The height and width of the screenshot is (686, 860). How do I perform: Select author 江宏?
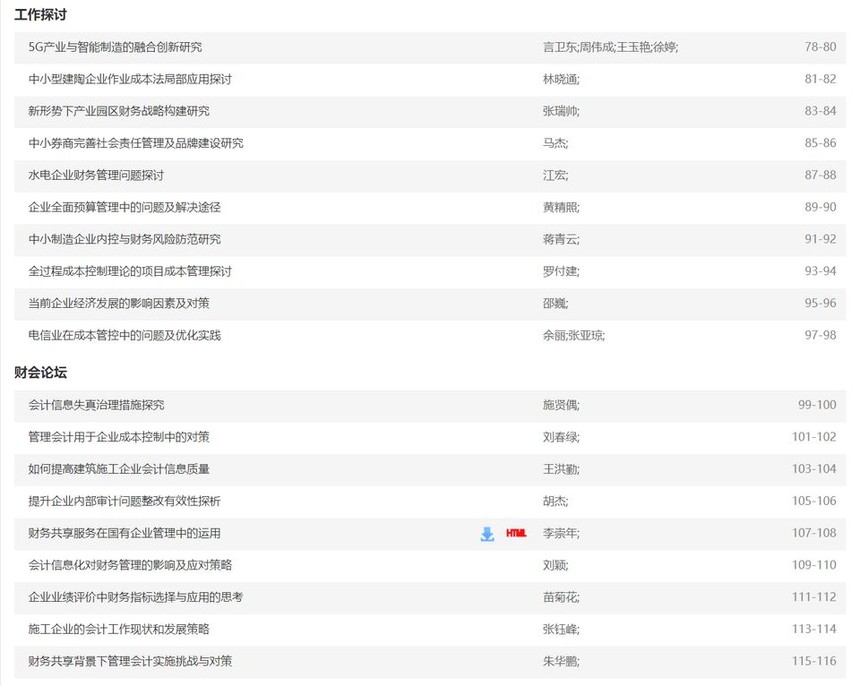coord(556,175)
